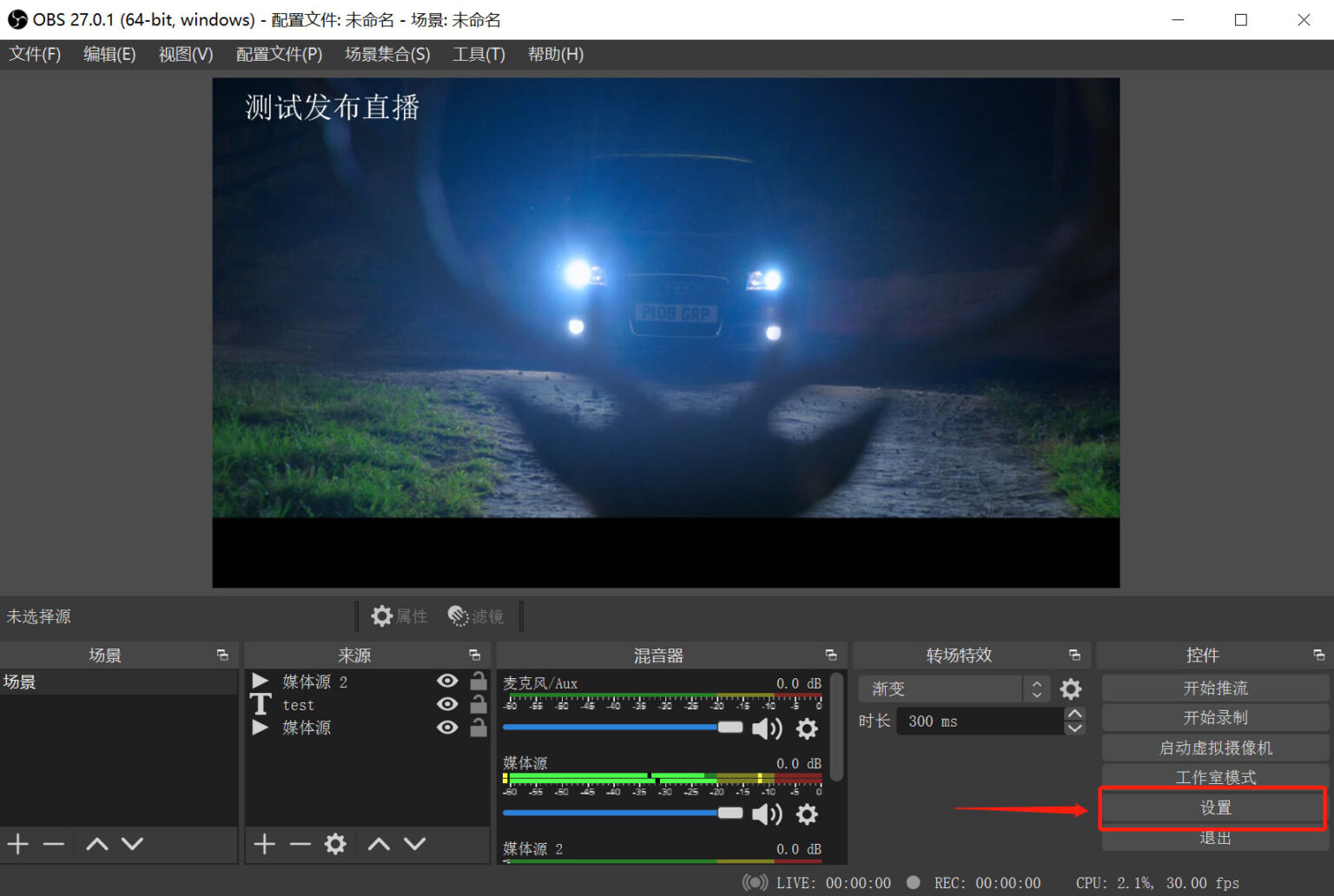Click the 开始推流 button
This screenshot has width=1334, height=896.
1215,688
